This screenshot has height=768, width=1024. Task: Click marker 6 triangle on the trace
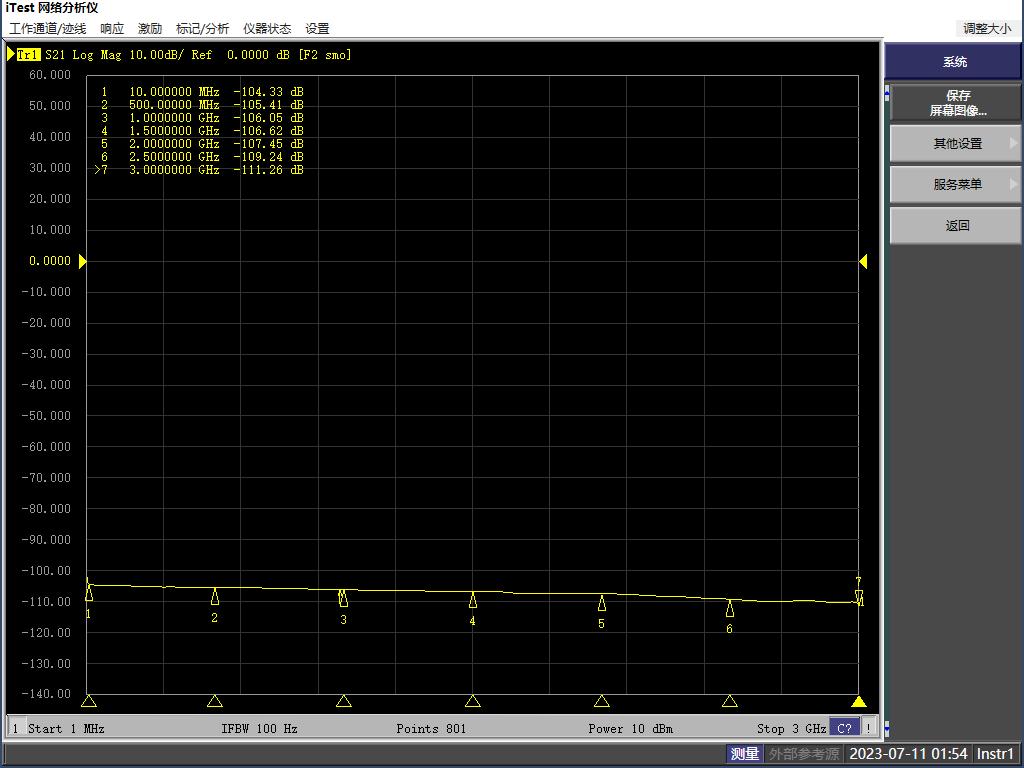click(730, 609)
